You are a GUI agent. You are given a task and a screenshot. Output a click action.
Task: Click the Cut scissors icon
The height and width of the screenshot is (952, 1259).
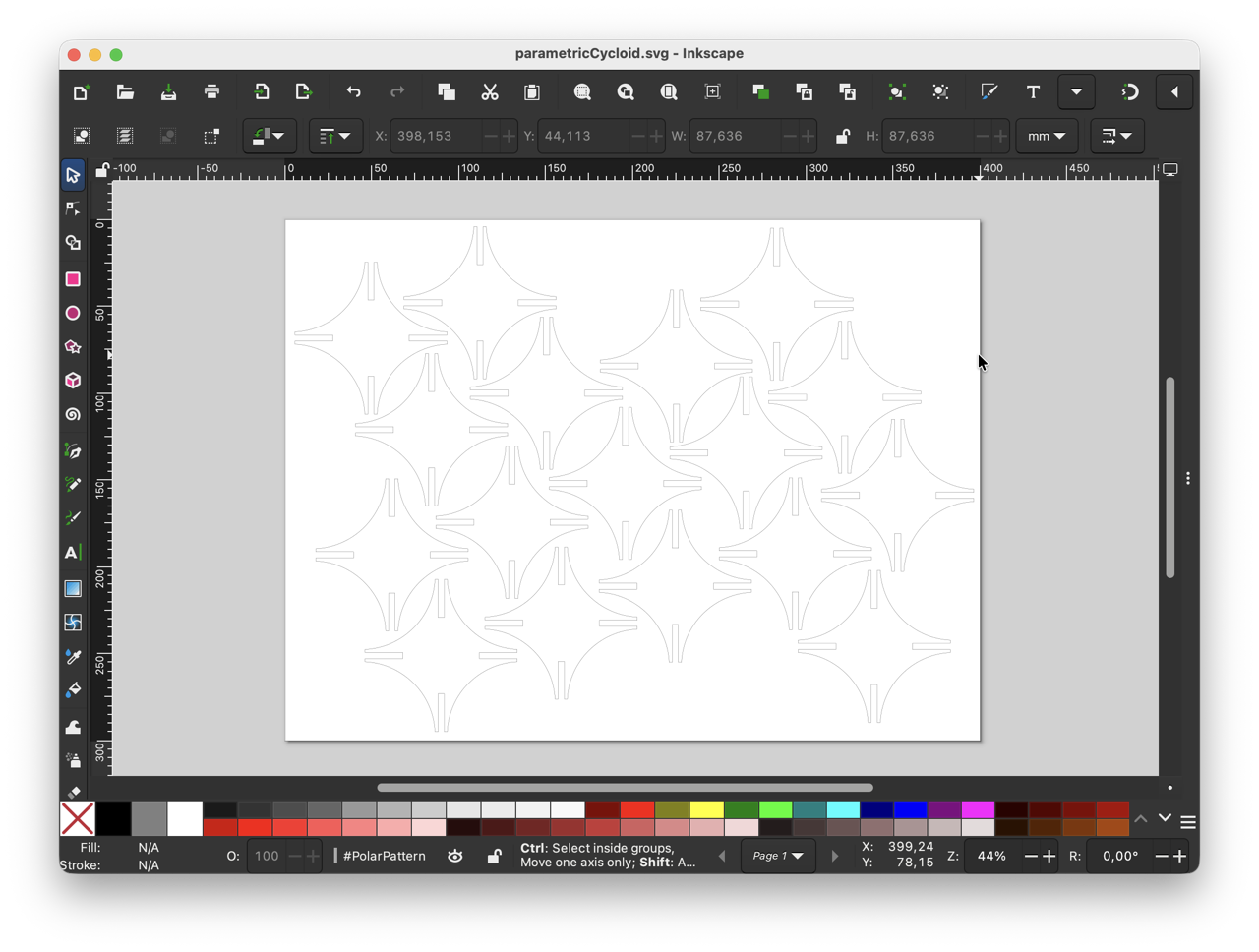[489, 91]
